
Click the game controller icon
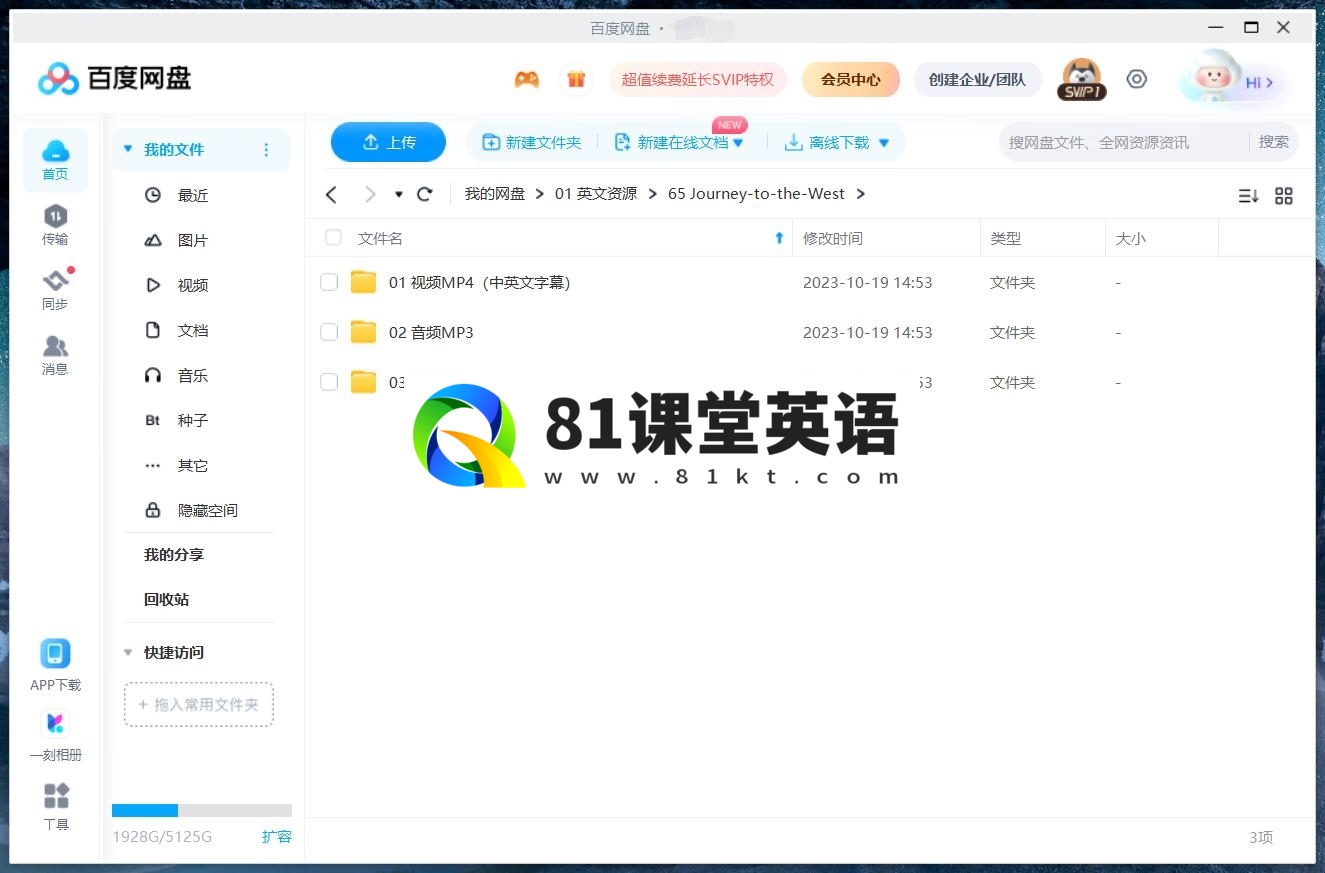pos(527,80)
